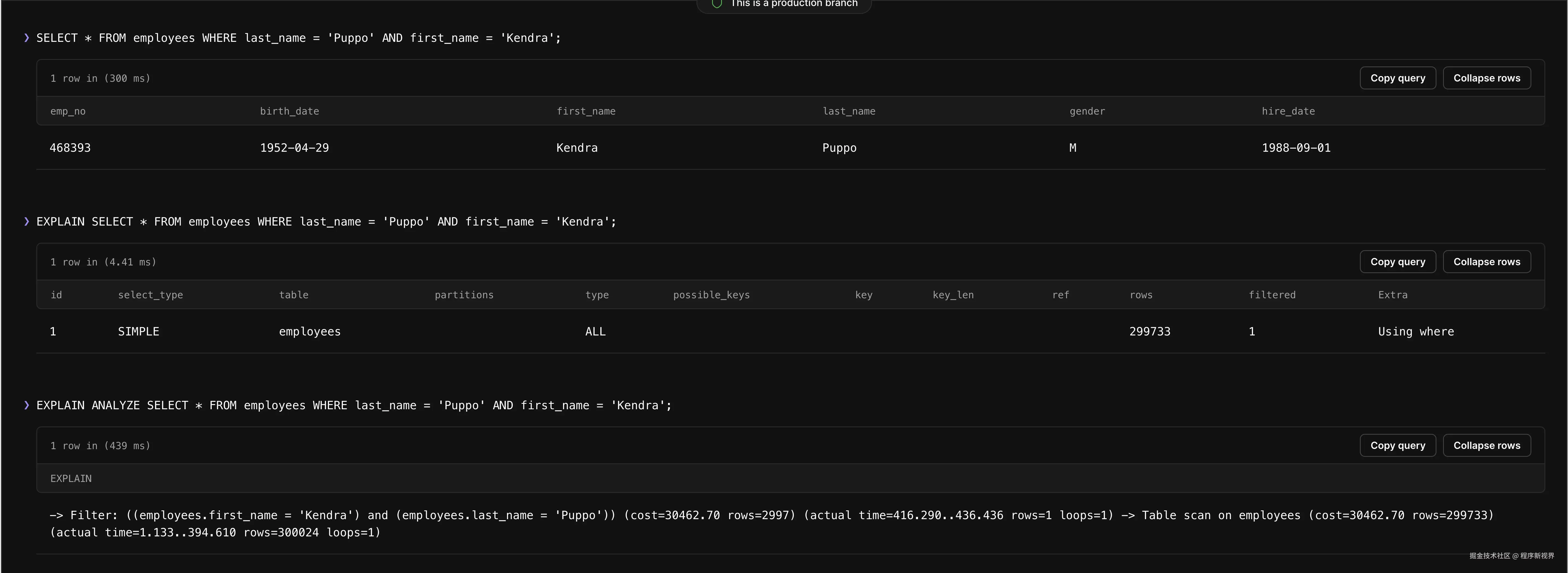Click the gender column header

1087,111
